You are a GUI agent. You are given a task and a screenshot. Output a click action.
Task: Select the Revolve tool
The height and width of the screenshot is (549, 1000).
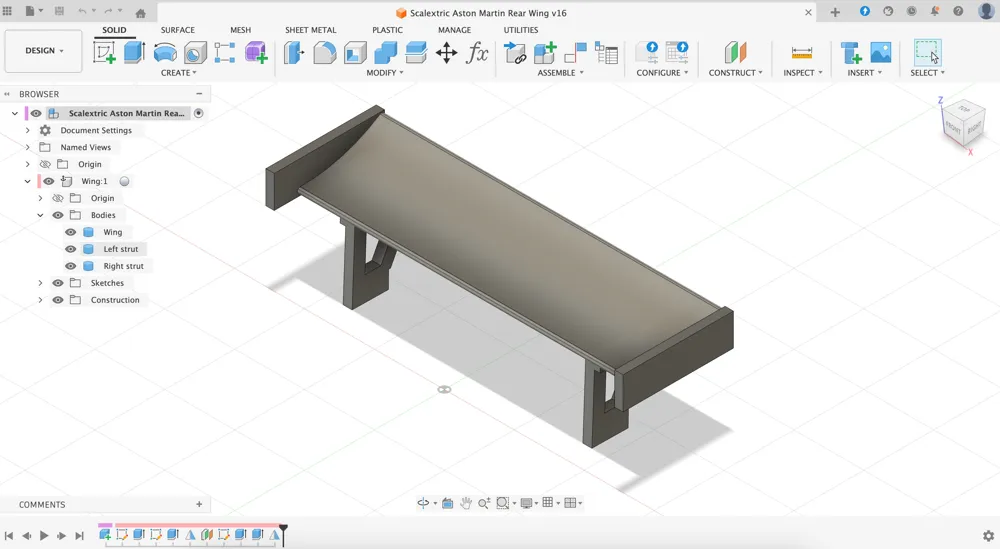[165, 53]
